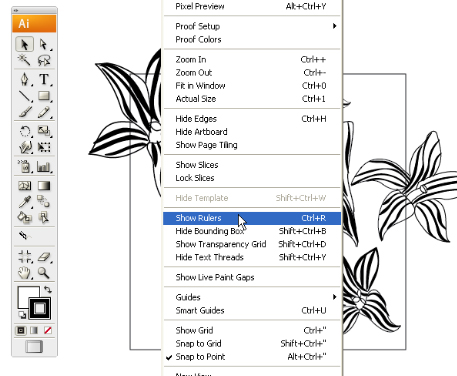Apply solid Color mode button
The image size is (457, 376).
[21, 330]
